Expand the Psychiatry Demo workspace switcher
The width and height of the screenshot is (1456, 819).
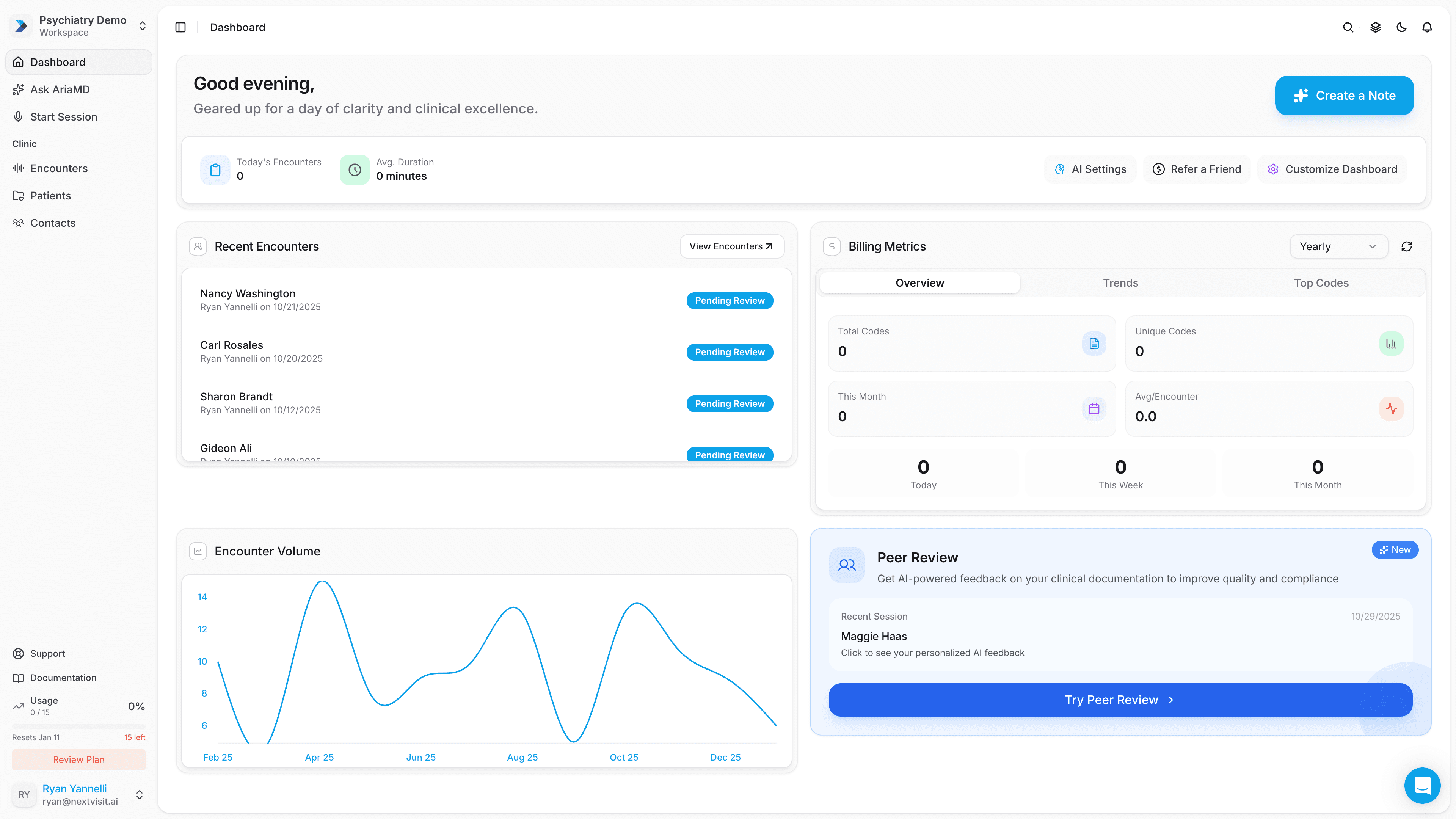click(143, 26)
